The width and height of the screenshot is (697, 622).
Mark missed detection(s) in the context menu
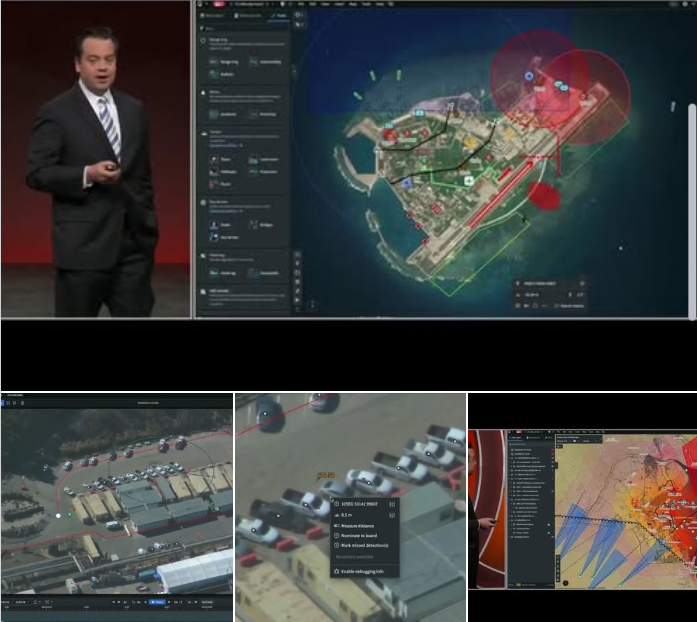click(x=366, y=546)
